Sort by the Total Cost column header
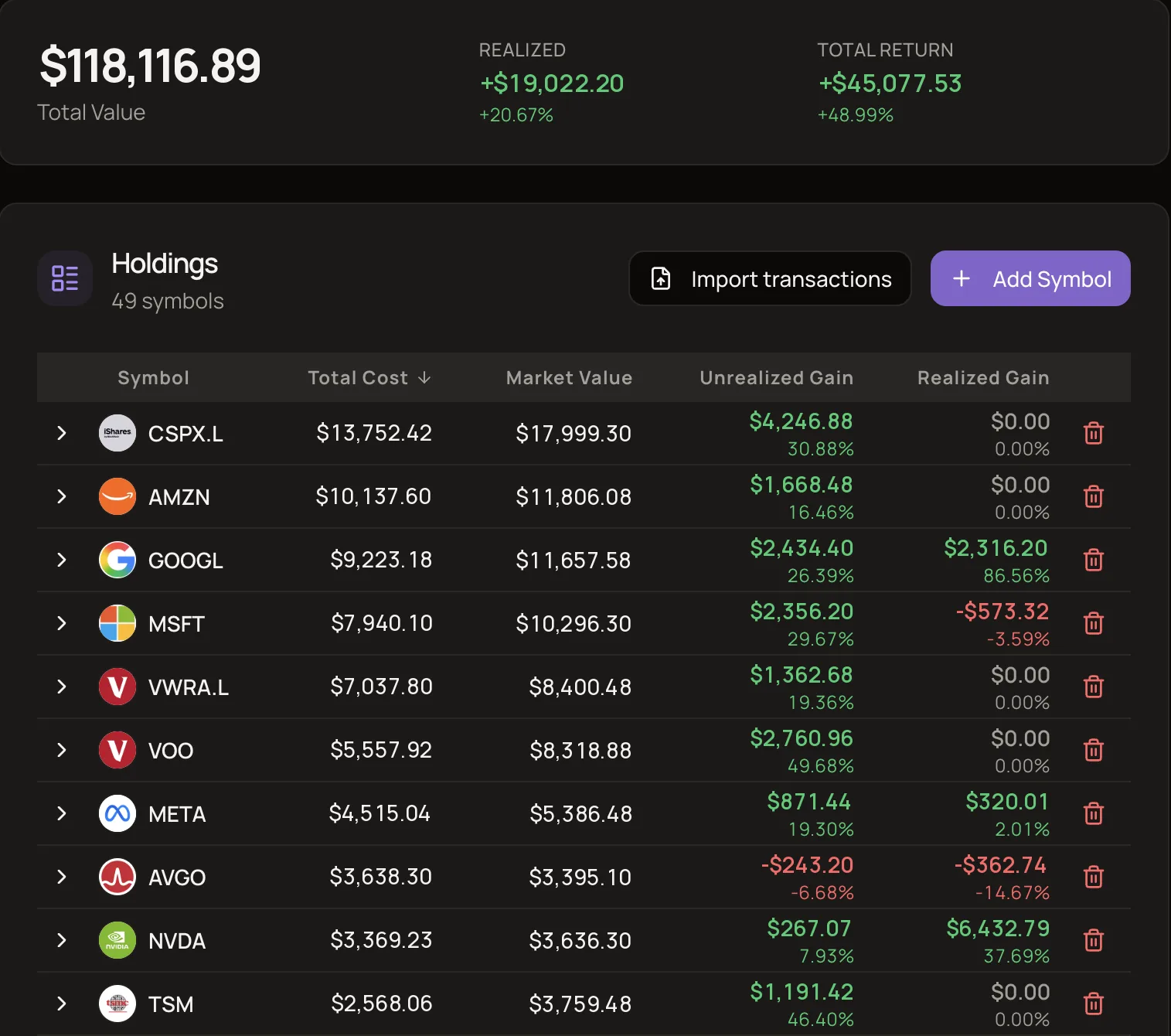Viewport: 1171px width, 1036px height. pyautogui.click(x=369, y=378)
